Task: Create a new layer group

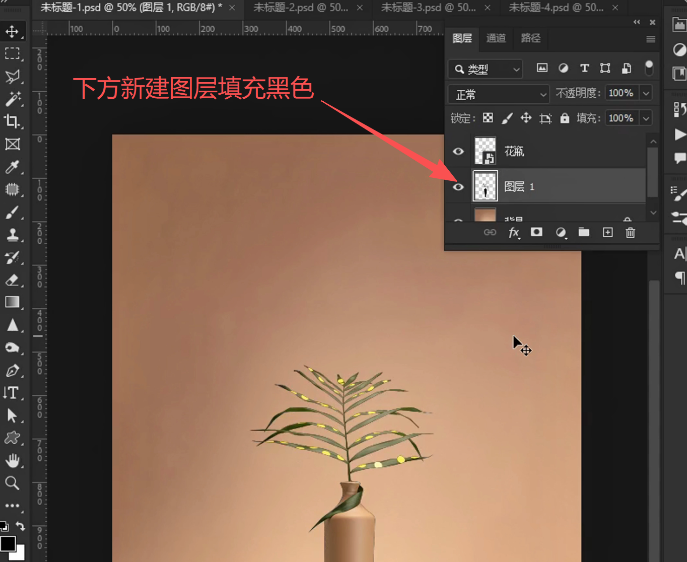Action: point(584,232)
